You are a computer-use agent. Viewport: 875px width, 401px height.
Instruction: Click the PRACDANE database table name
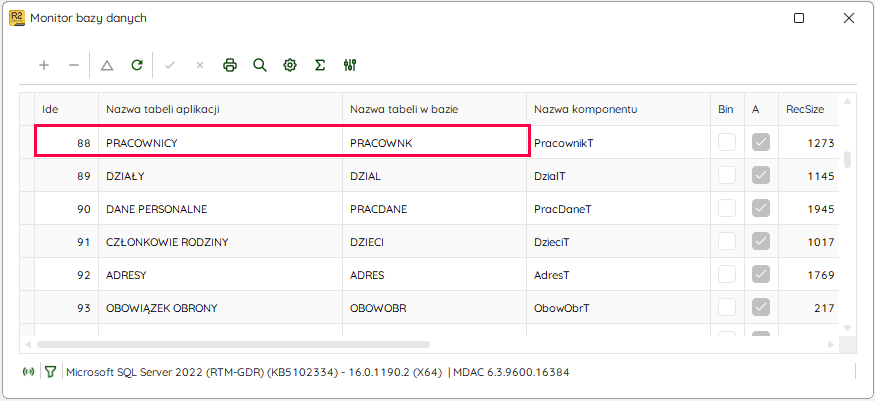tap(378, 209)
